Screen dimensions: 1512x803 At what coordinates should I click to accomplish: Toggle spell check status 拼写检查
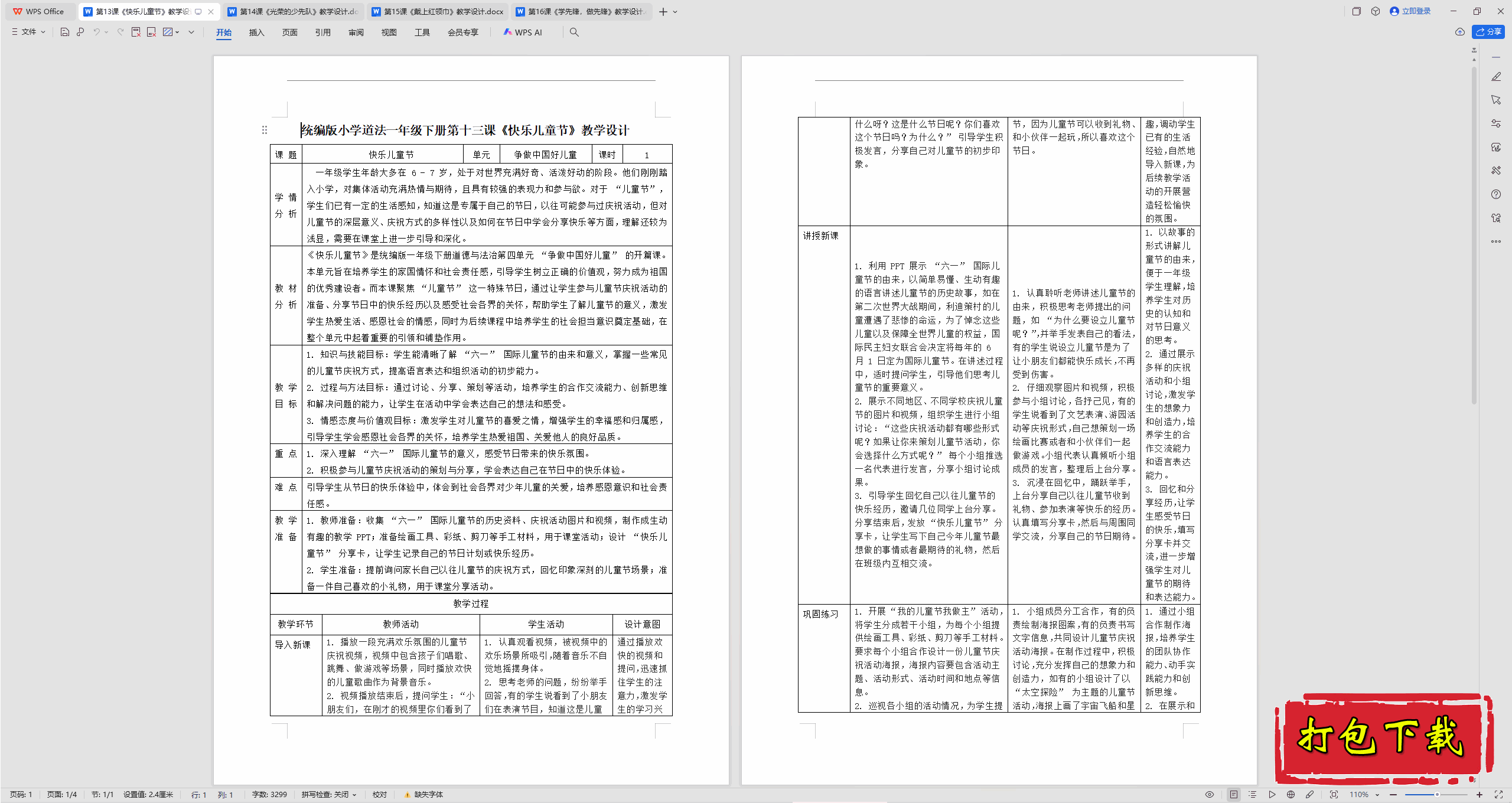[x=329, y=795]
